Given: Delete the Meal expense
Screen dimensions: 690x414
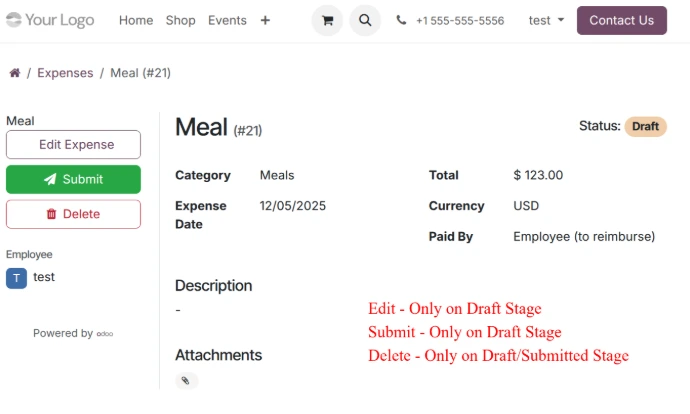Looking at the screenshot, I should click(x=73, y=214).
